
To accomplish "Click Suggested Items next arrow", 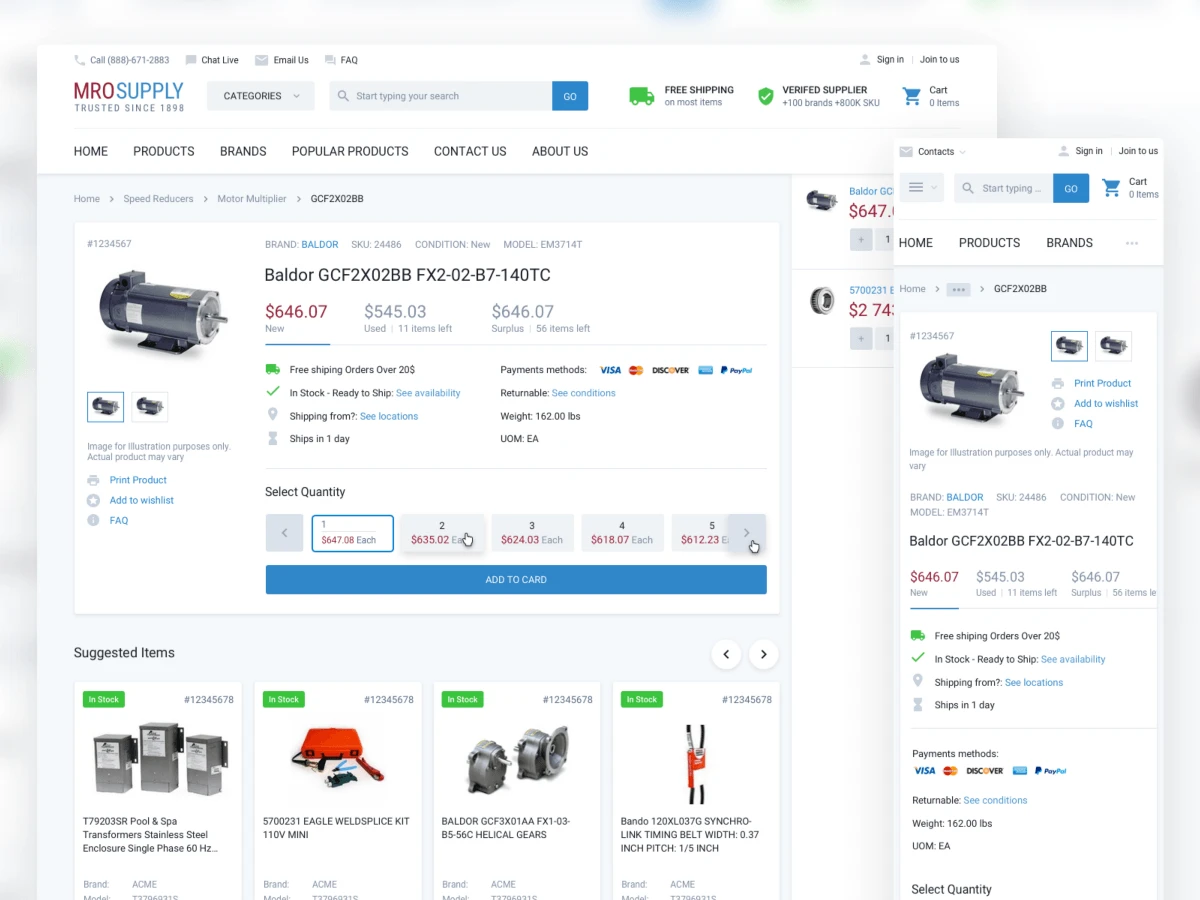I will [x=764, y=654].
